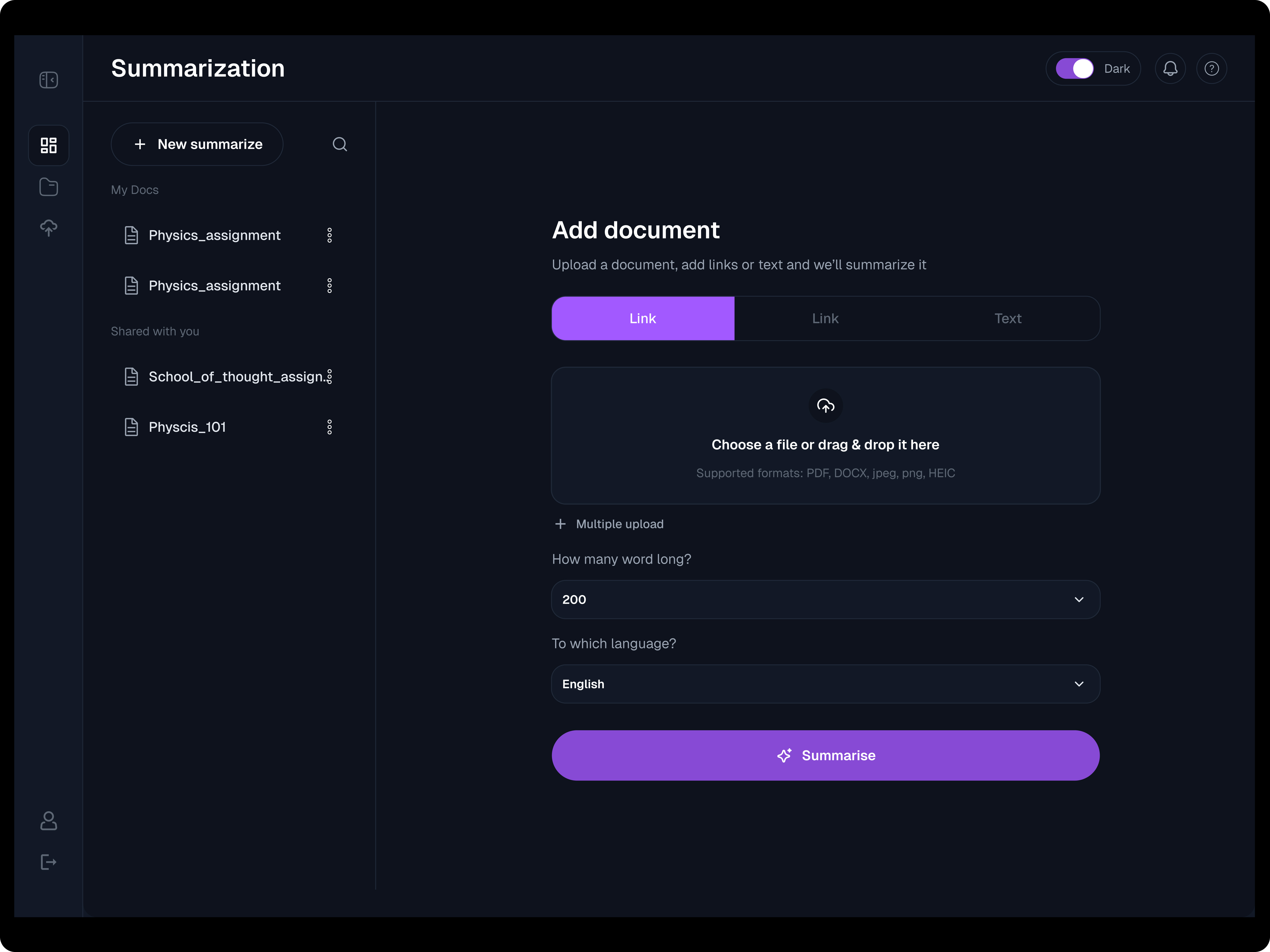Open the Physcis_101 document name

click(187, 427)
